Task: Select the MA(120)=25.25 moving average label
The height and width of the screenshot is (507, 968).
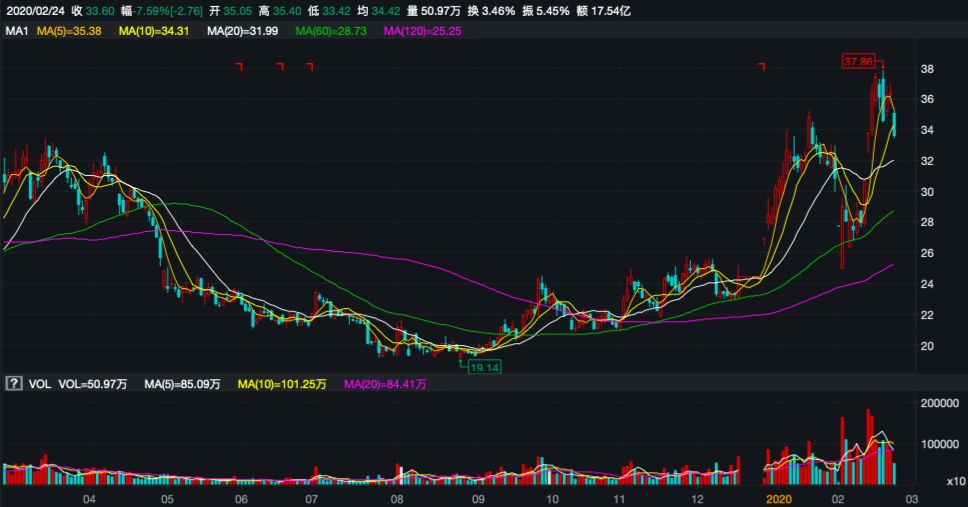Action: 423,31
